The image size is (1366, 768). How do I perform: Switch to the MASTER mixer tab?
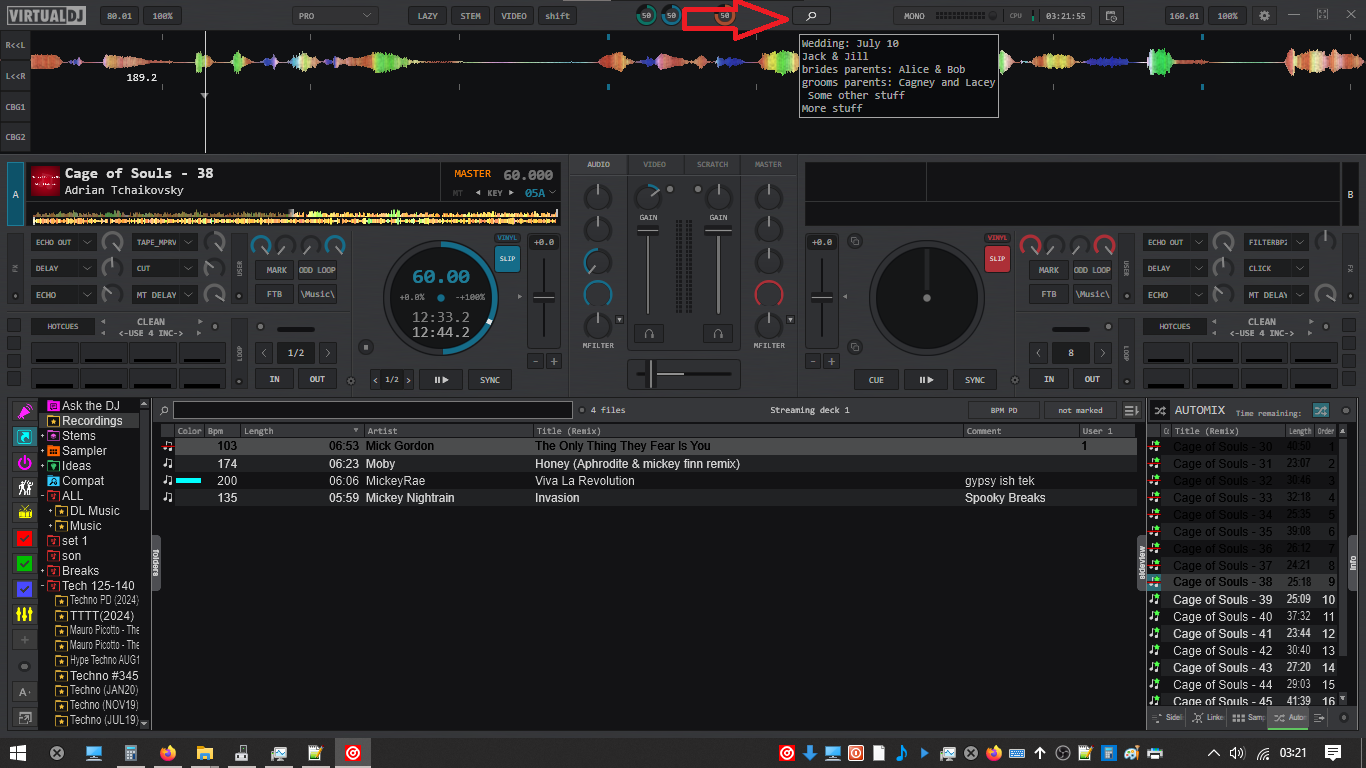768,164
